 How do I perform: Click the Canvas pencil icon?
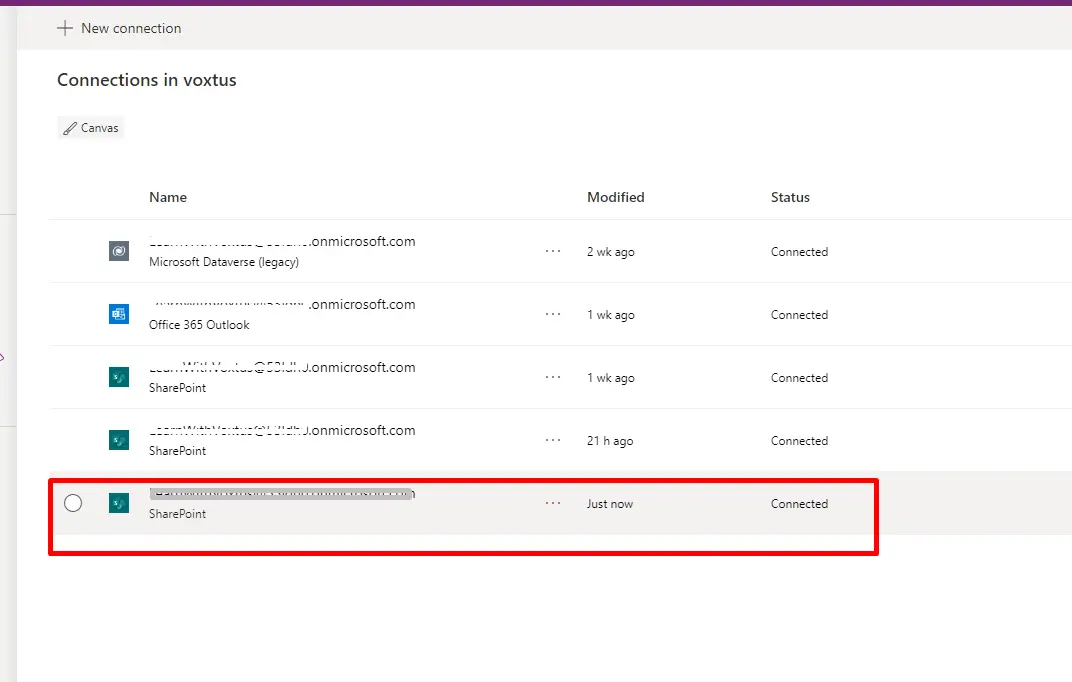tap(70, 128)
